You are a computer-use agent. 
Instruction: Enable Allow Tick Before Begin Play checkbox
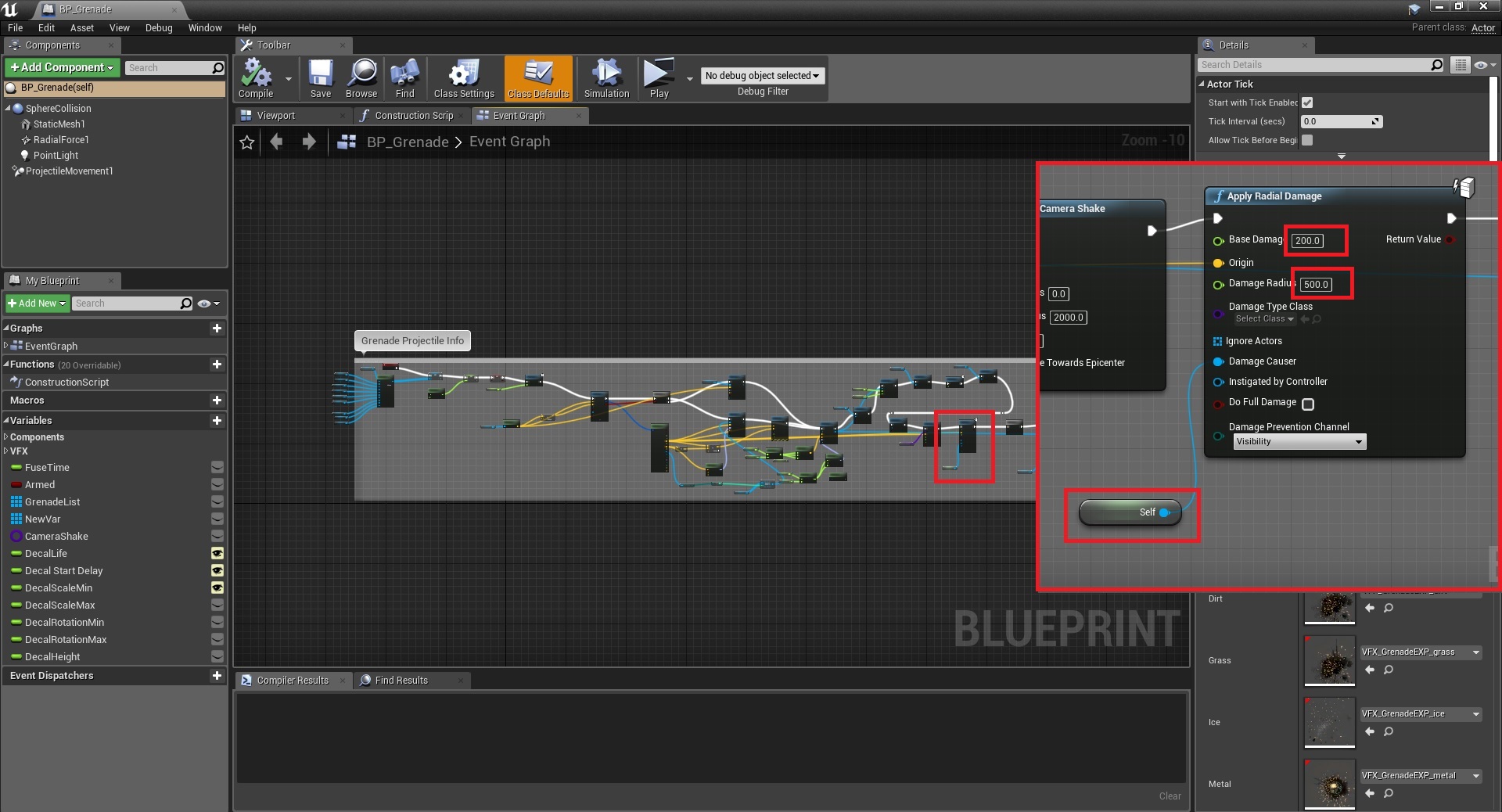(x=1307, y=140)
